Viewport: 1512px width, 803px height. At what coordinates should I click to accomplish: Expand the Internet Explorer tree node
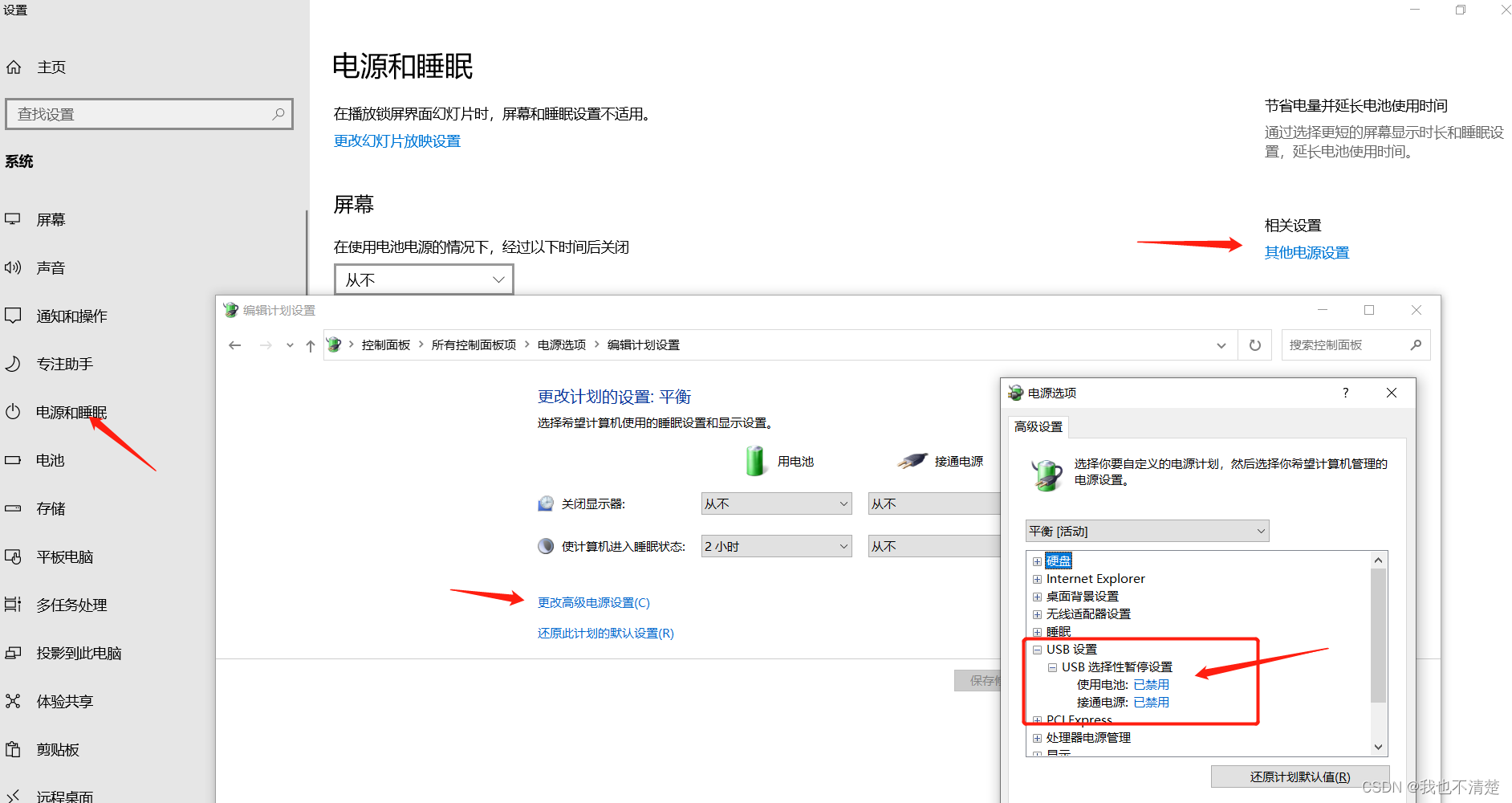point(1037,579)
